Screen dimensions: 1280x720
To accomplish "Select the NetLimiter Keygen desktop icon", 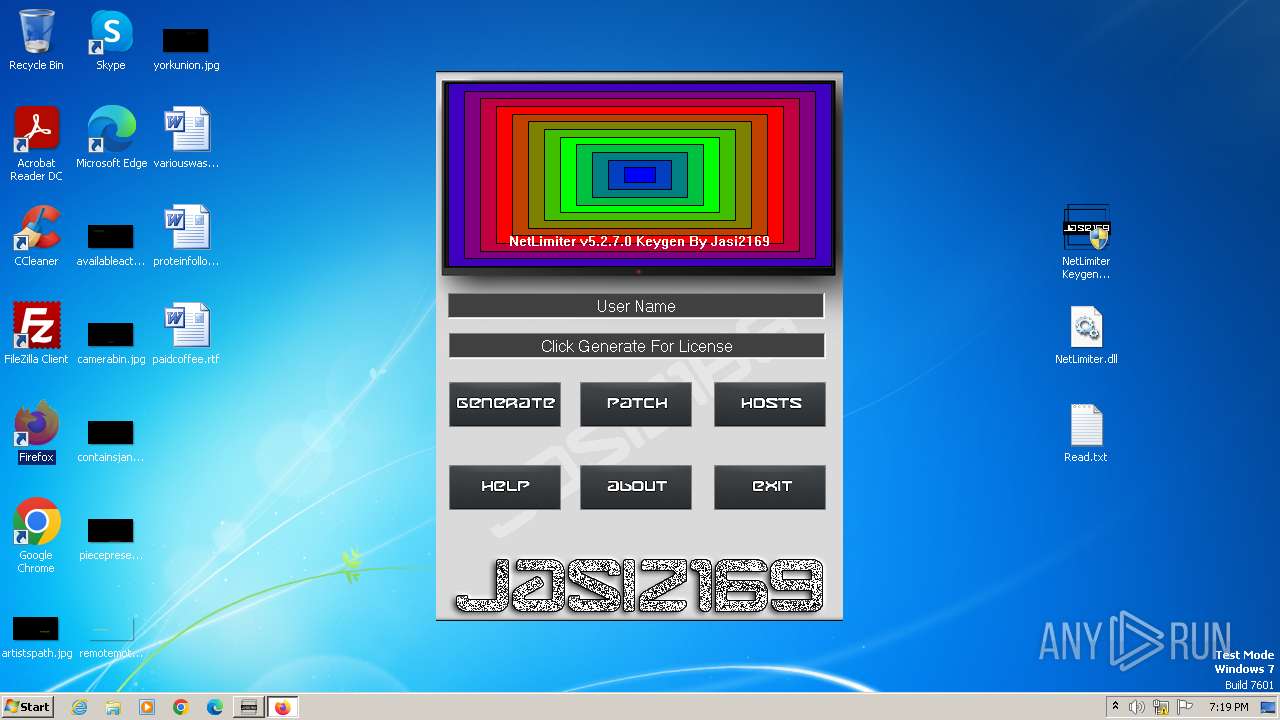I will (x=1086, y=242).
